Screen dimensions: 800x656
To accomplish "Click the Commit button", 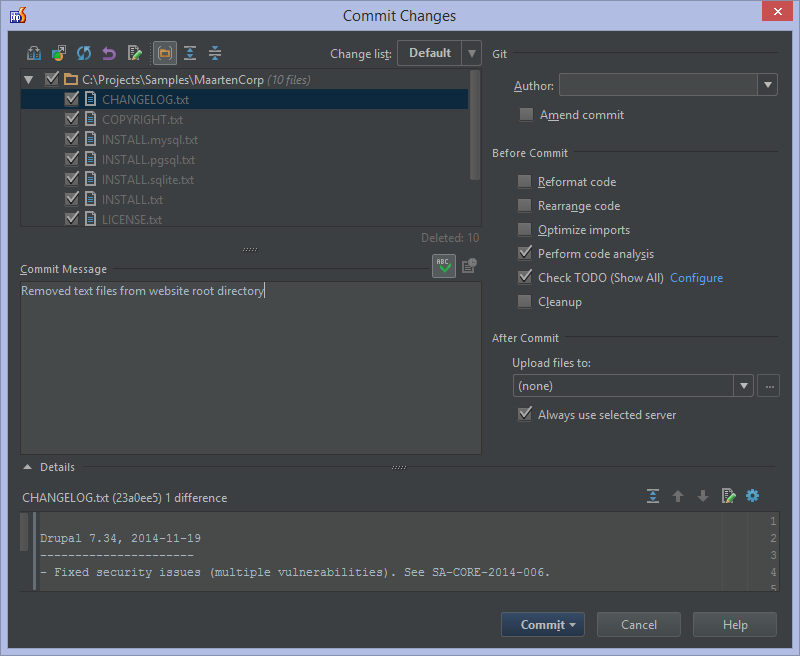I will coord(542,624).
